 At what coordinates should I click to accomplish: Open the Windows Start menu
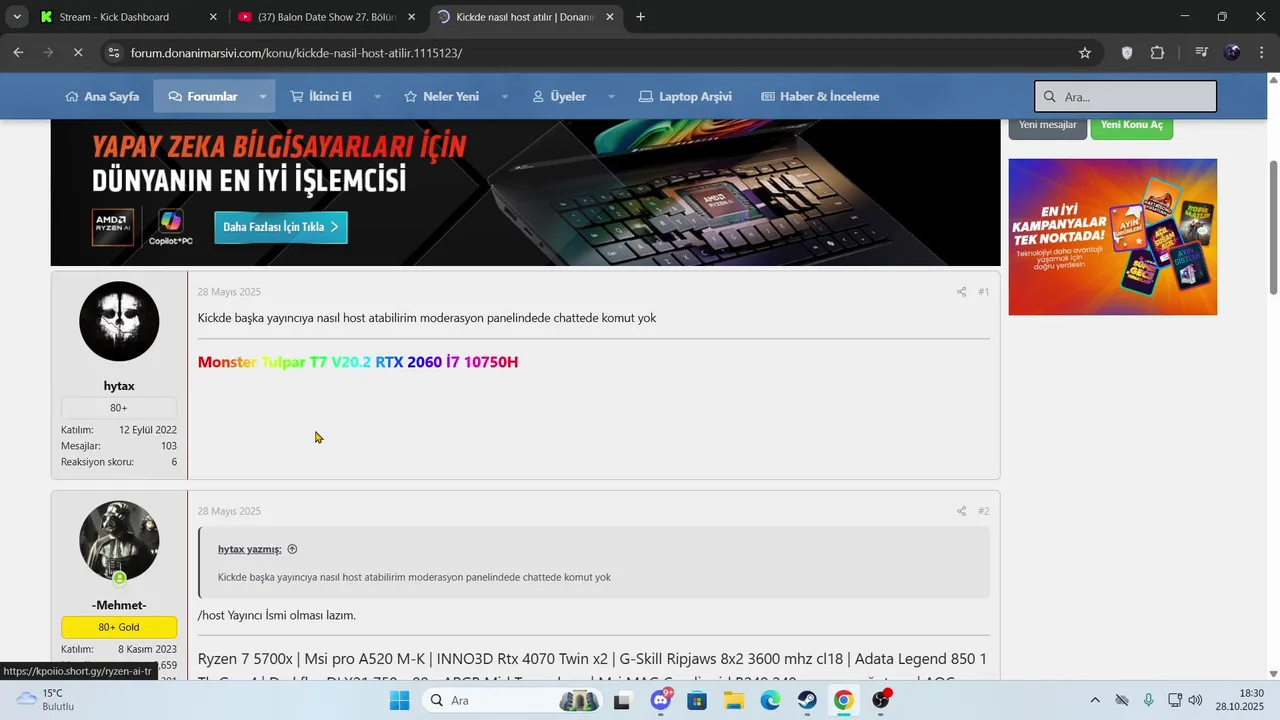point(399,700)
